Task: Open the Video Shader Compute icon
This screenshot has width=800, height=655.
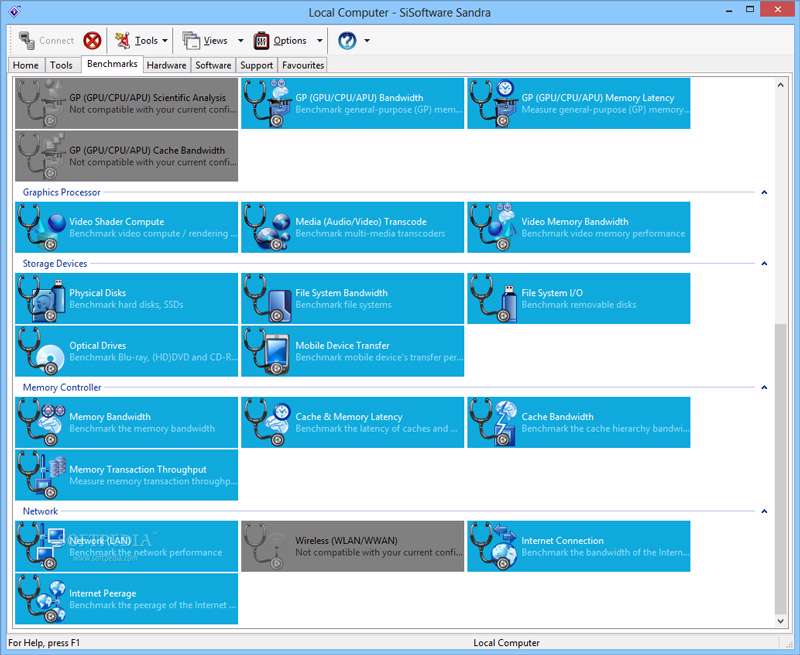Action: [x=42, y=228]
